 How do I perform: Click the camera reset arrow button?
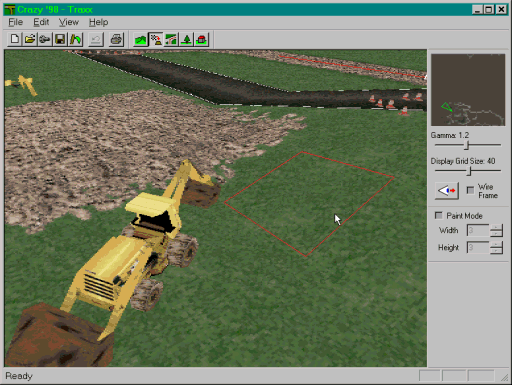tap(447, 191)
